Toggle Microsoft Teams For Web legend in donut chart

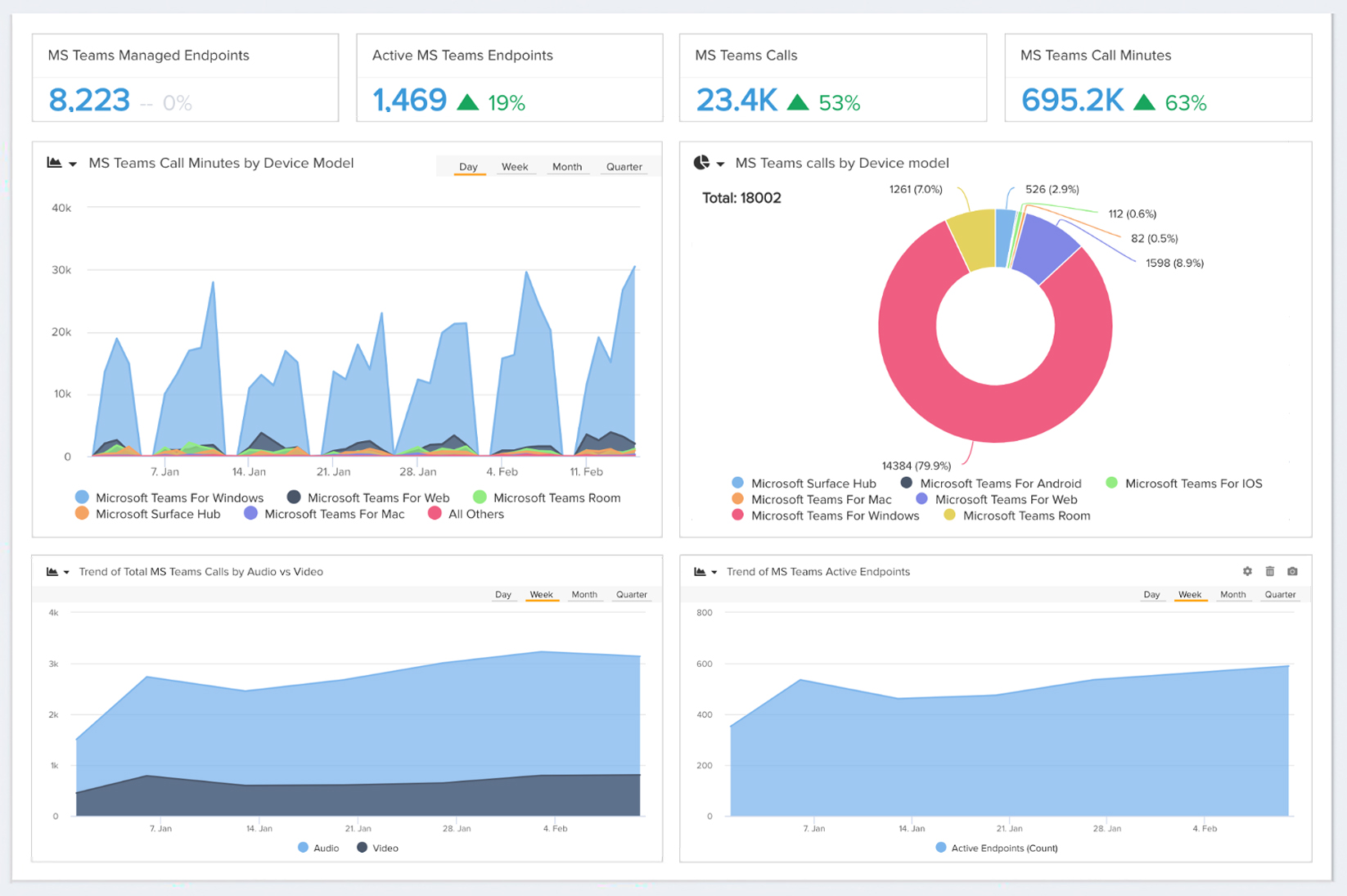point(997,499)
